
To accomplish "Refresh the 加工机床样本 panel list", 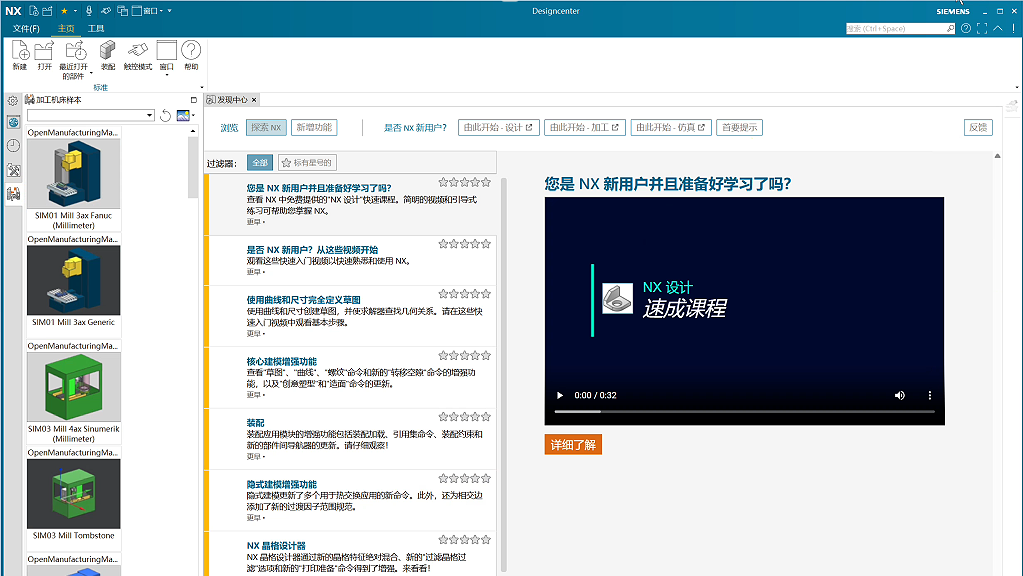I will pos(166,115).
